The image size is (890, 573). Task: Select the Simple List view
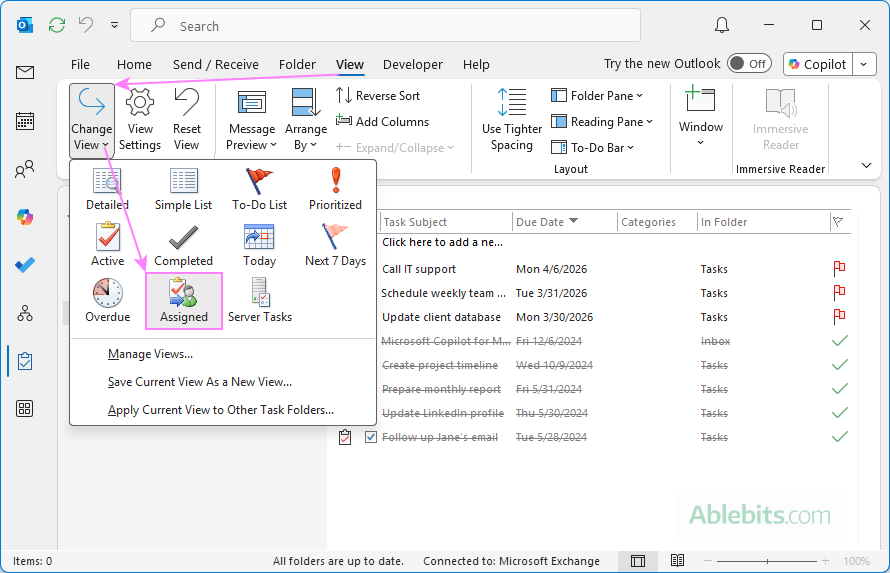[183, 189]
